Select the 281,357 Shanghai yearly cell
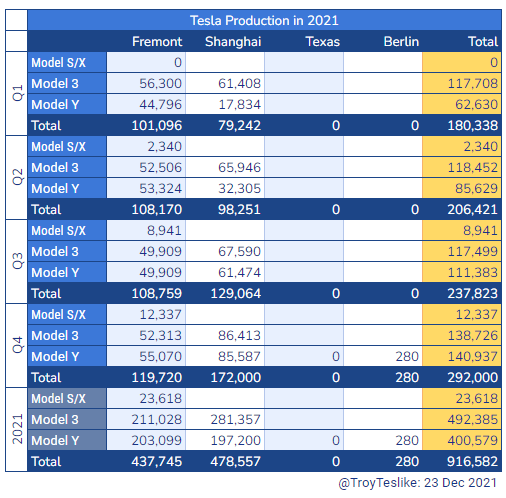Screen dimensions: 506x498 click(x=225, y=419)
